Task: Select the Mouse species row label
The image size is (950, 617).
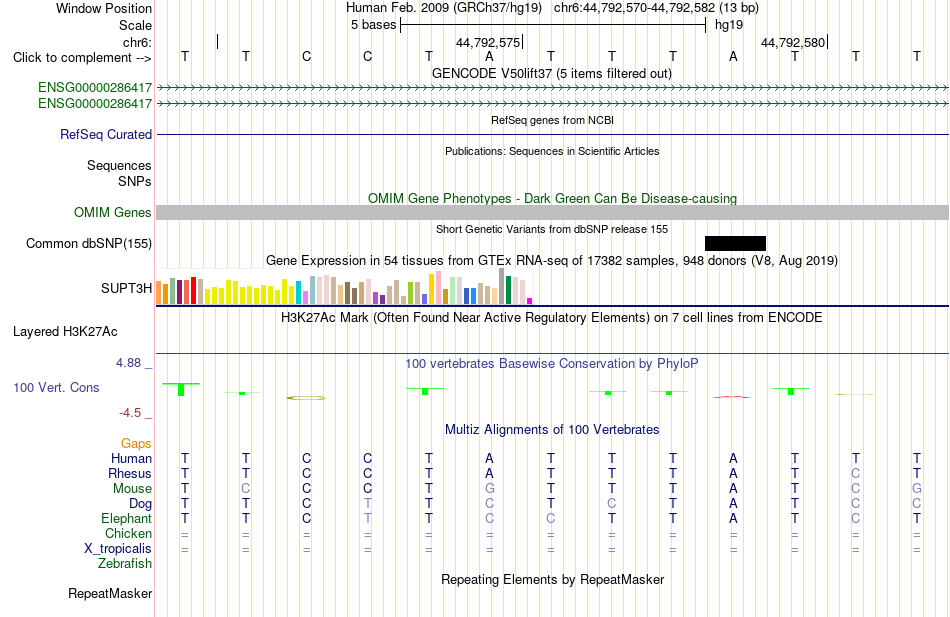Action: pos(132,489)
